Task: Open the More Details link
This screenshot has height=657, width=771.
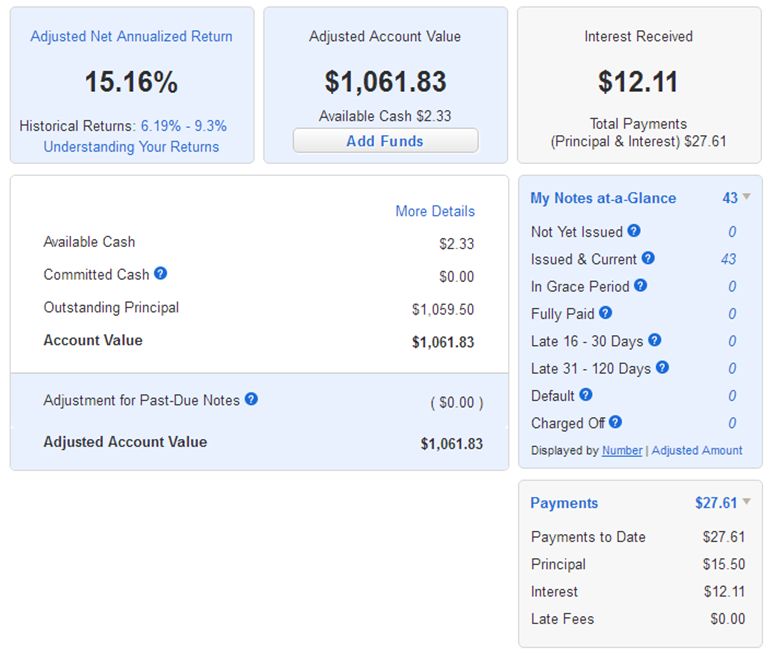Action: pyautogui.click(x=435, y=211)
